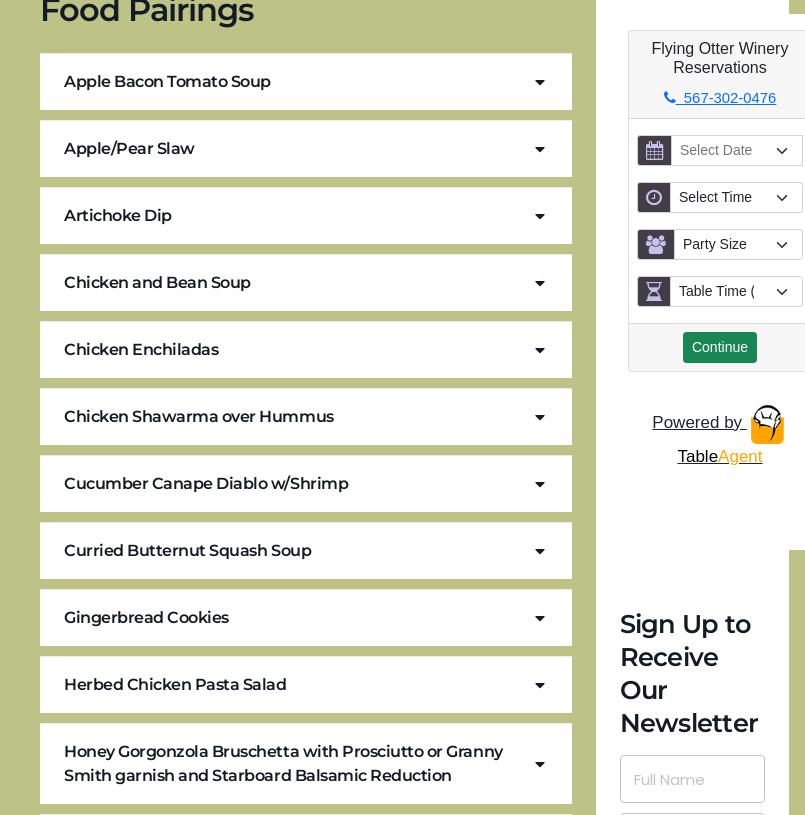Viewport: 805px width, 815px height.
Task: Open the Select Time dropdown
Action: (736, 198)
